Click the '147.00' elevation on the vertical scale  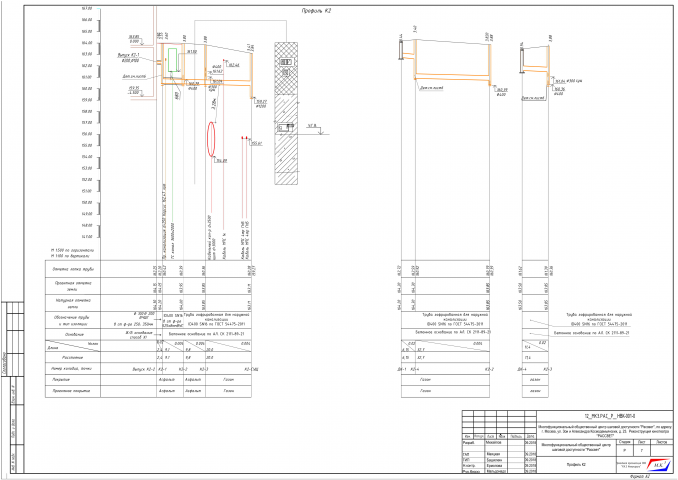[87, 237]
